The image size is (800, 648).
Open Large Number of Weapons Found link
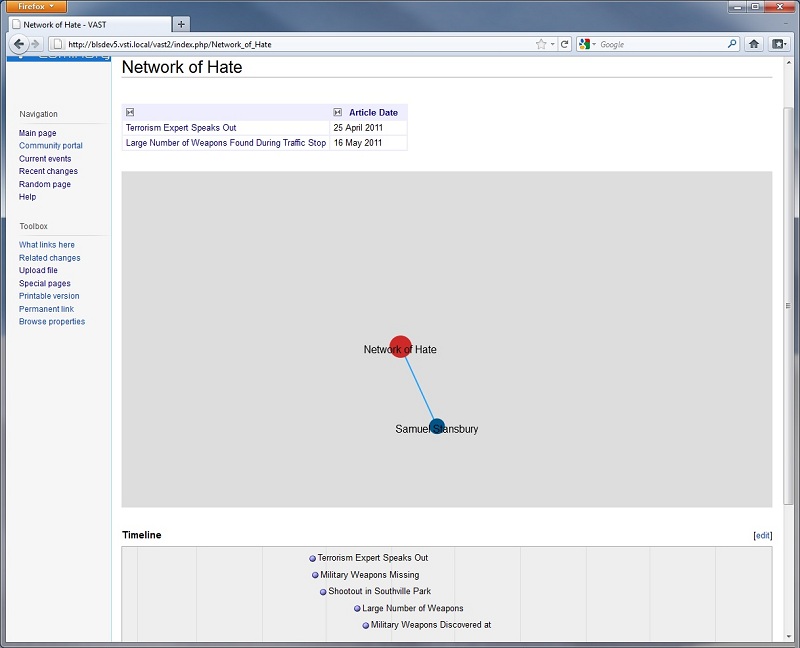(x=226, y=143)
